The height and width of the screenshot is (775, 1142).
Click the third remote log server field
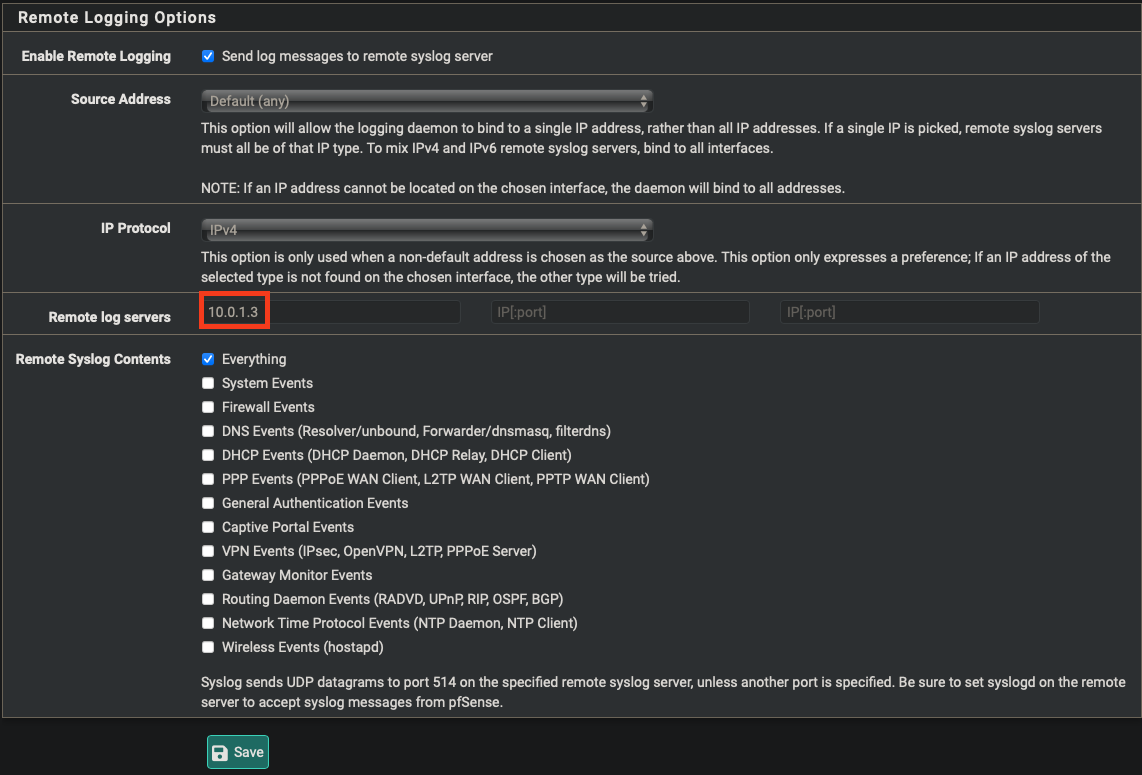909,312
